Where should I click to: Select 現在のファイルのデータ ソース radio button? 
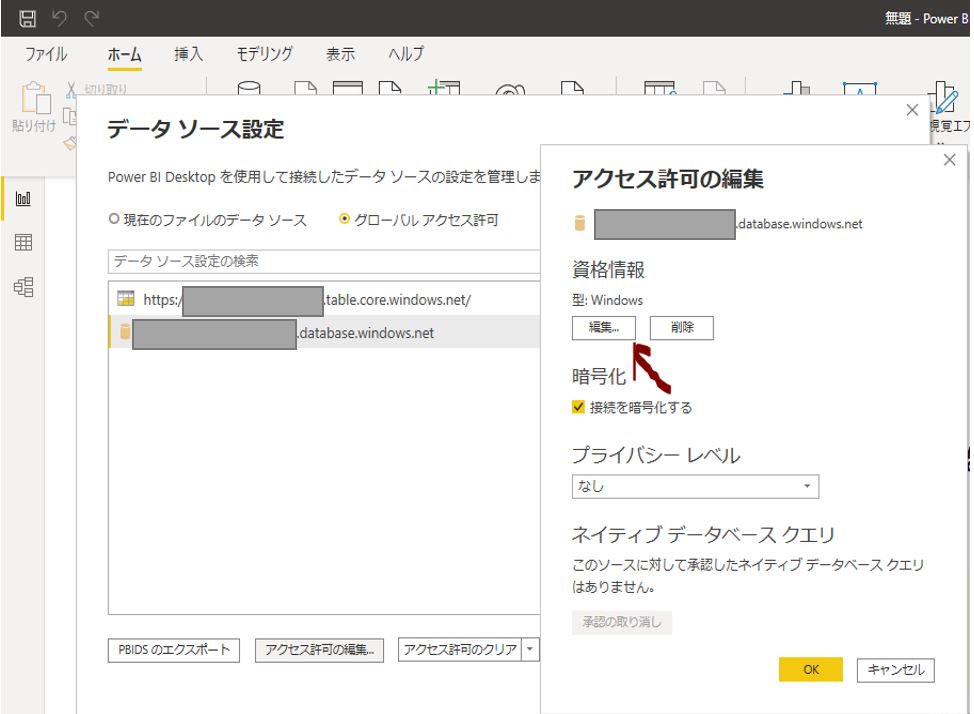click(114, 220)
